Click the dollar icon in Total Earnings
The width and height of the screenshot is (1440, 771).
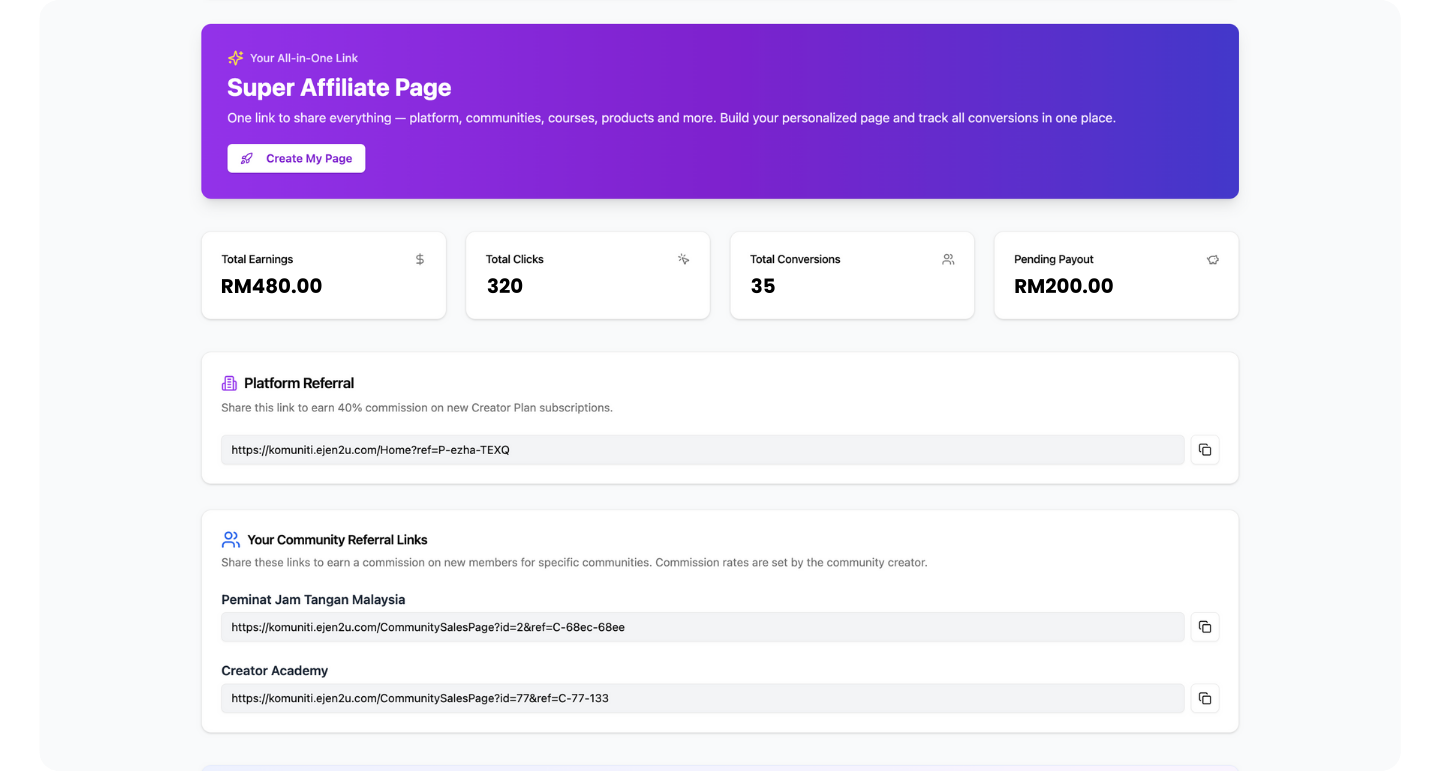[x=420, y=259]
